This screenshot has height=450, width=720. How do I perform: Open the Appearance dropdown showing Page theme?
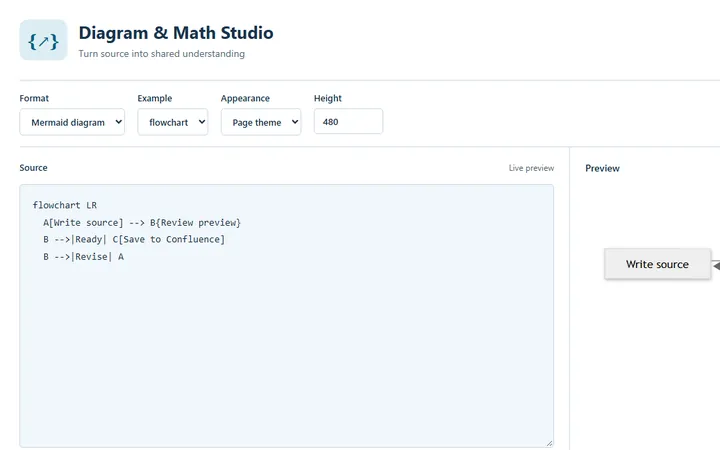click(x=261, y=122)
